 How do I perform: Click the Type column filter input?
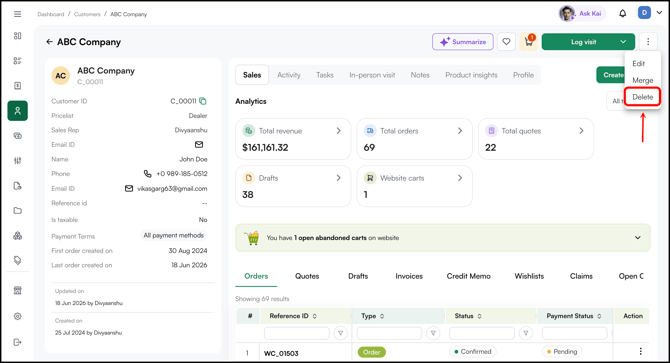[x=389, y=333]
